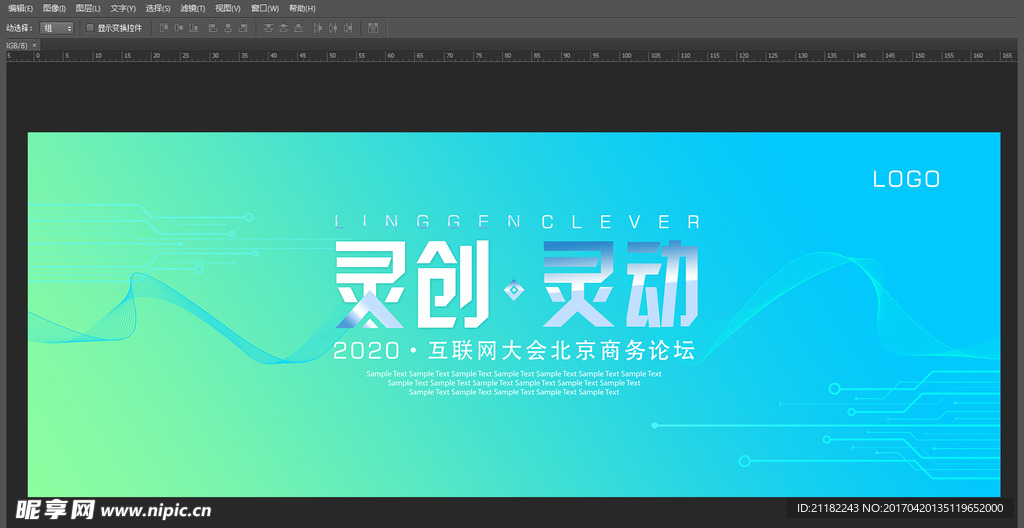1024x528 pixels.
Task: Click the align right edges icon
Action: click(244, 28)
